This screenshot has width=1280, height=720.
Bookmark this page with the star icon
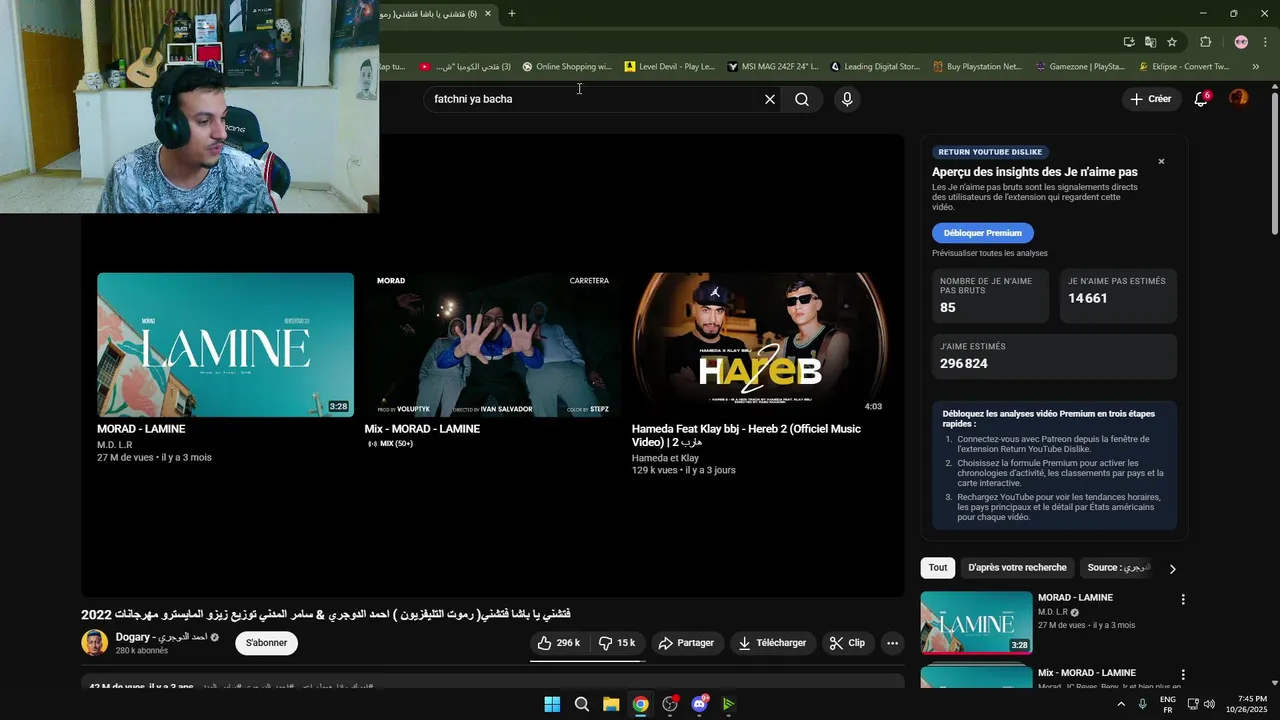pyautogui.click(x=1172, y=42)
